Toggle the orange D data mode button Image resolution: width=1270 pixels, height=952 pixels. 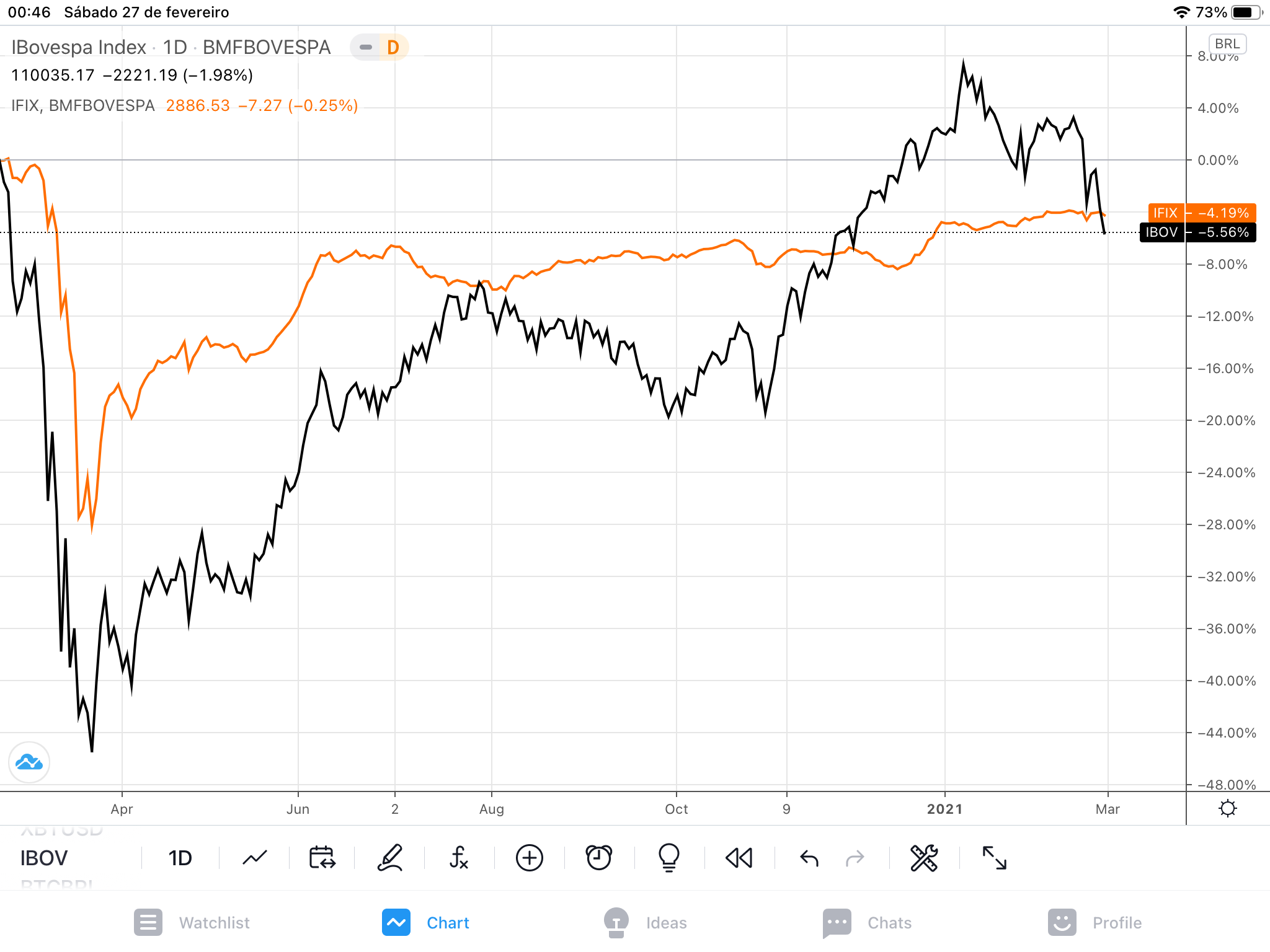click(393, 47)
